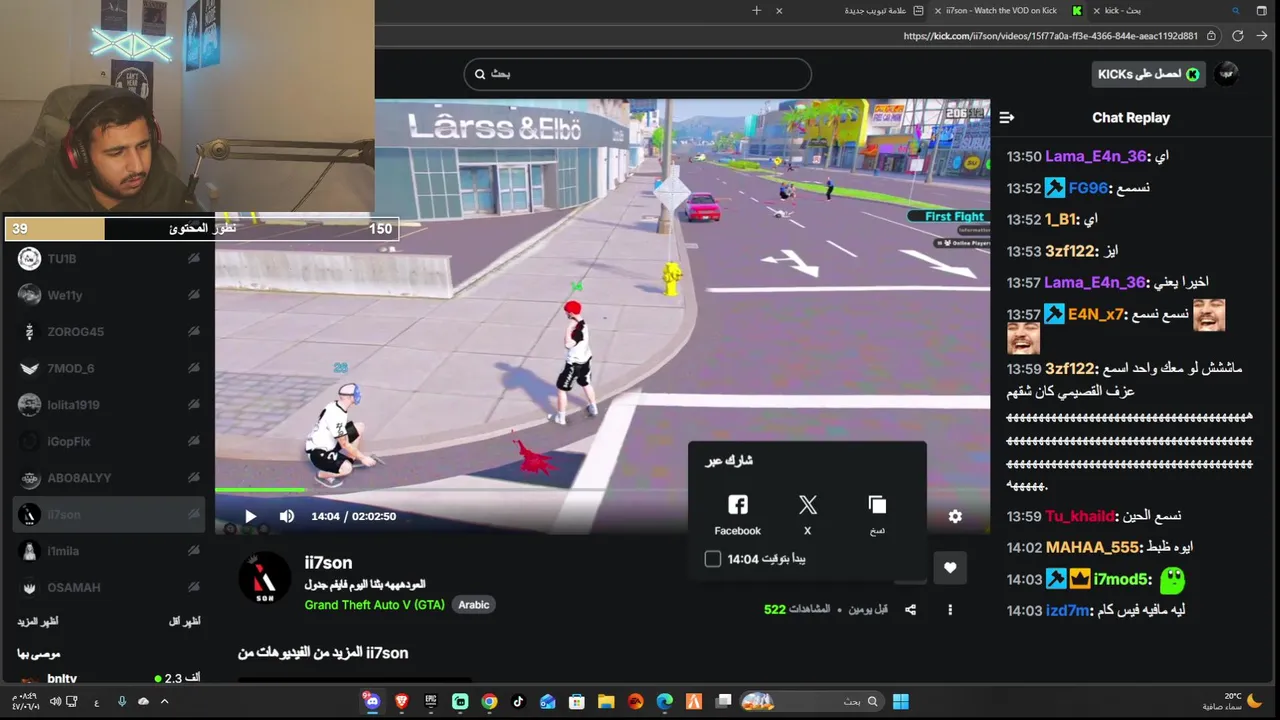The image size is (1280, 720).
Task: Mute the video player volume
Action: (x=287, y=516)
